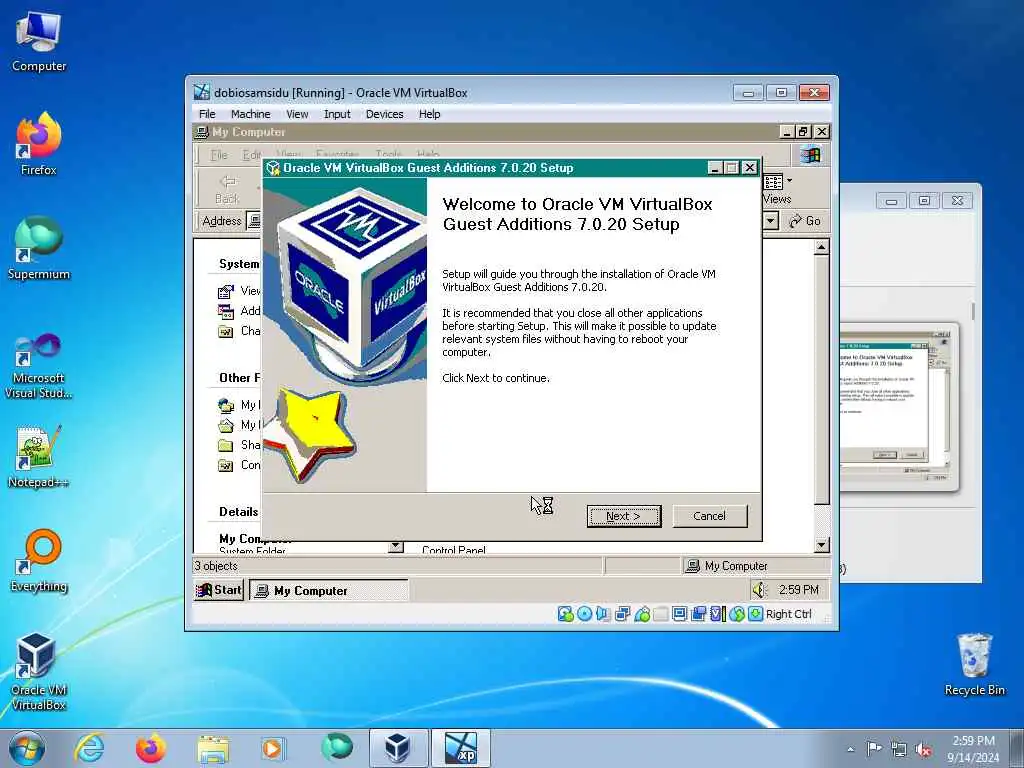Screen dimensions: 1024x768
Task: Open the network adapters status icon
Action: (622, 614)
